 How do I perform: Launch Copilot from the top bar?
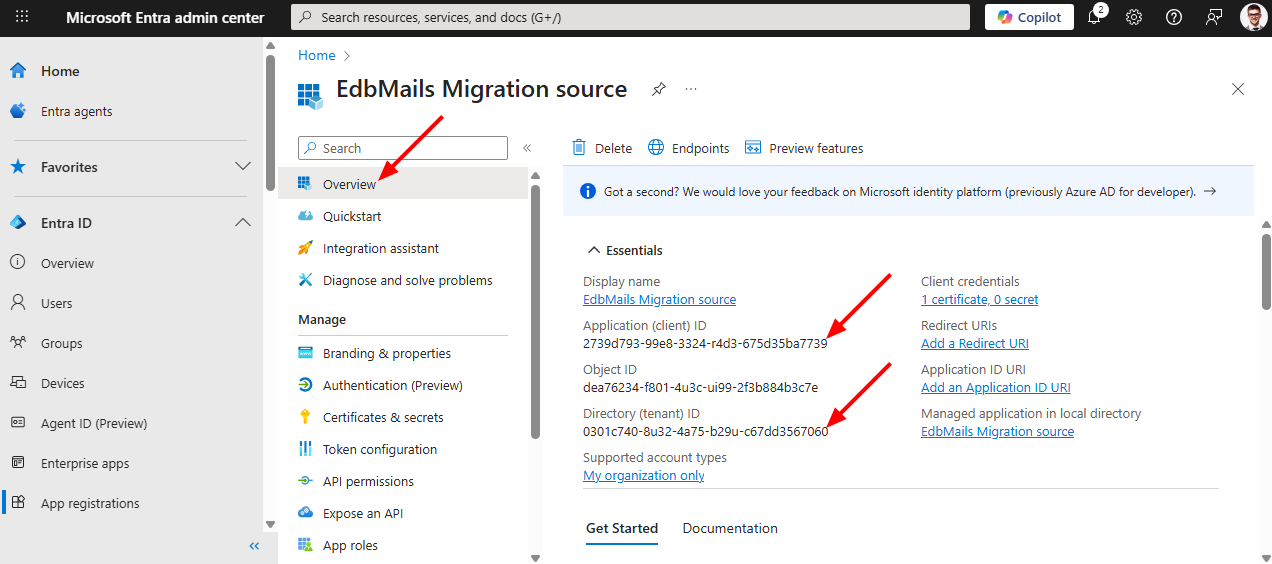tap(1029, 17)
